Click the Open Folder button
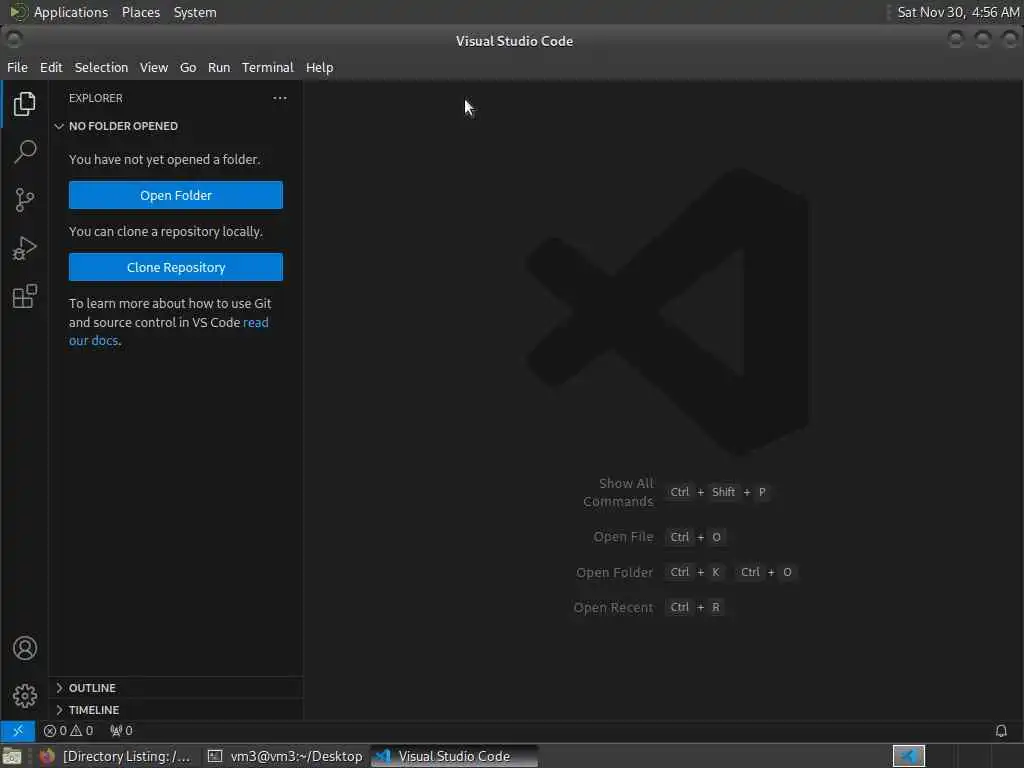The width and height of the screenshot is (1024, 768). 176,195
